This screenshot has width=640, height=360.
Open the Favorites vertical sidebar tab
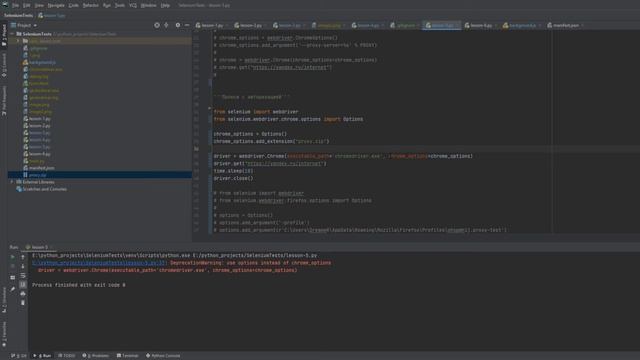pos(4,334)
